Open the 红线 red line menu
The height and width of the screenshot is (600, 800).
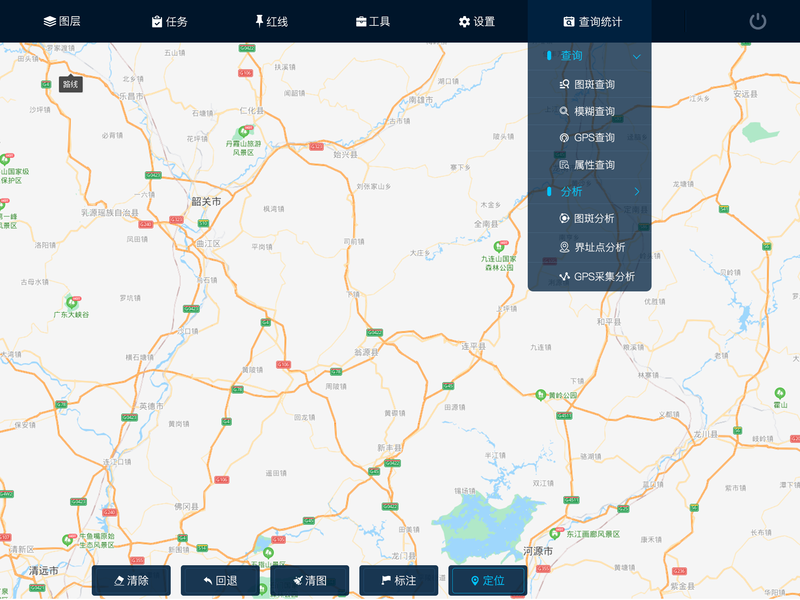point(271,21)
